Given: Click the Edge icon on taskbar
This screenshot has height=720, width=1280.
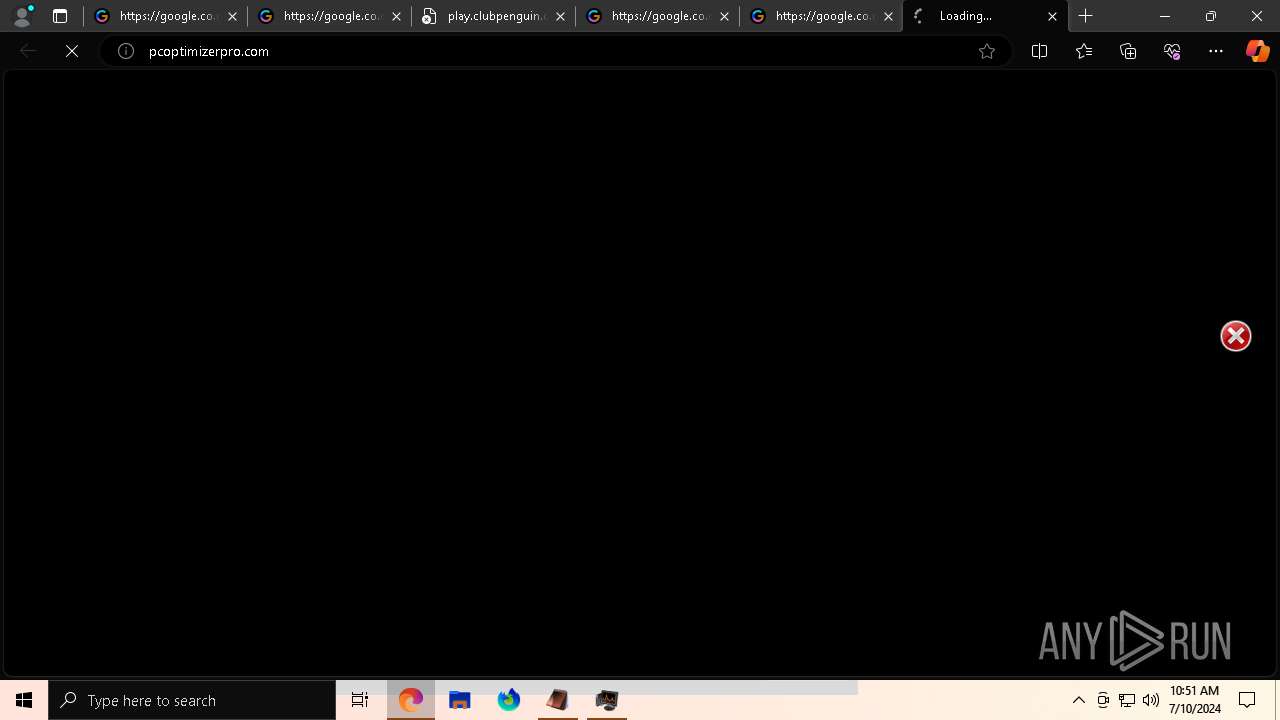Looking at the screenshot, I should tap(411, 700).
